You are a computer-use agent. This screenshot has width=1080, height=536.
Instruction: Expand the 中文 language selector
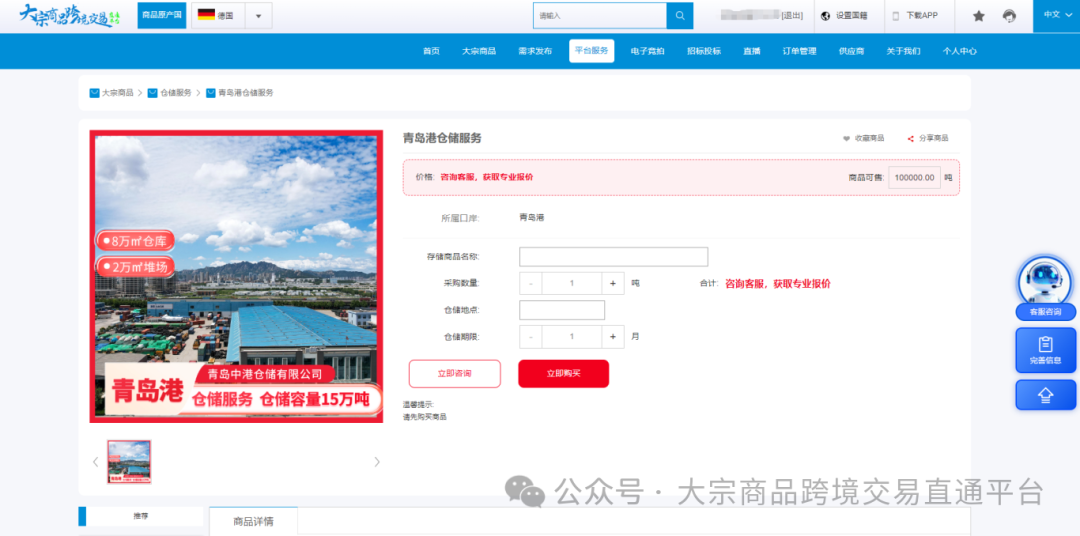click(x=1056, y=15)
